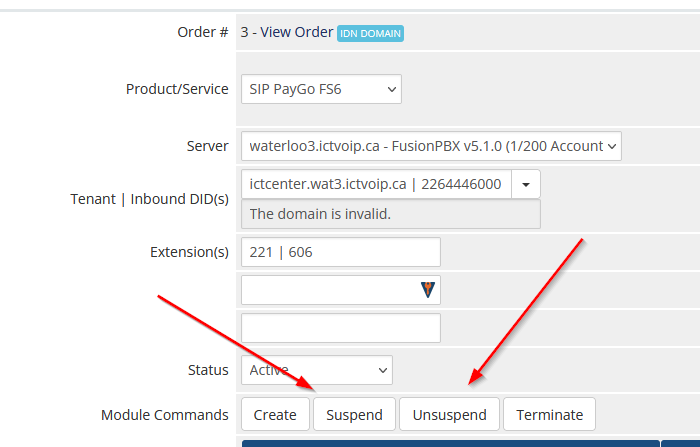Click the 'Extension(s)' label
700x447 pixels.
(x=189, y=252)
